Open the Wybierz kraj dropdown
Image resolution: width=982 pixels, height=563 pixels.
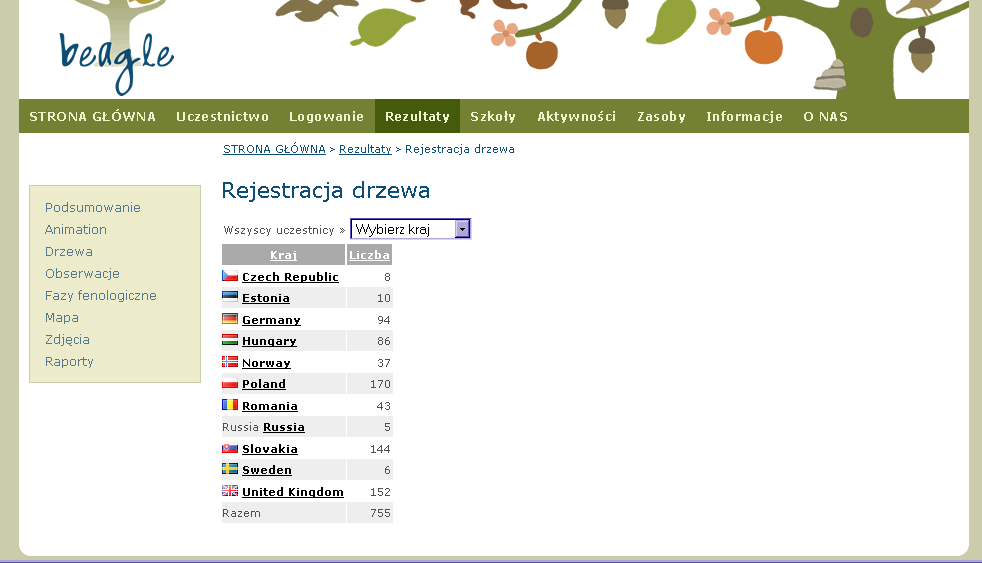point(410,229)
